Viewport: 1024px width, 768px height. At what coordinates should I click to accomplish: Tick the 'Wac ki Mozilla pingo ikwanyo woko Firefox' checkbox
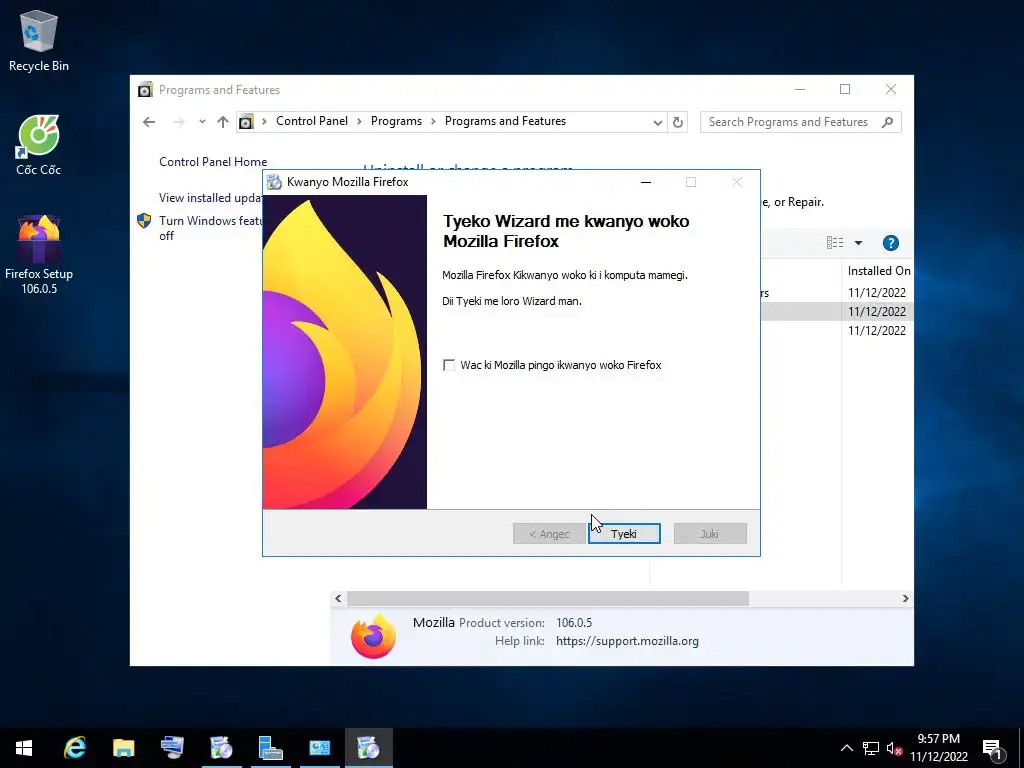tap(449, 365)
